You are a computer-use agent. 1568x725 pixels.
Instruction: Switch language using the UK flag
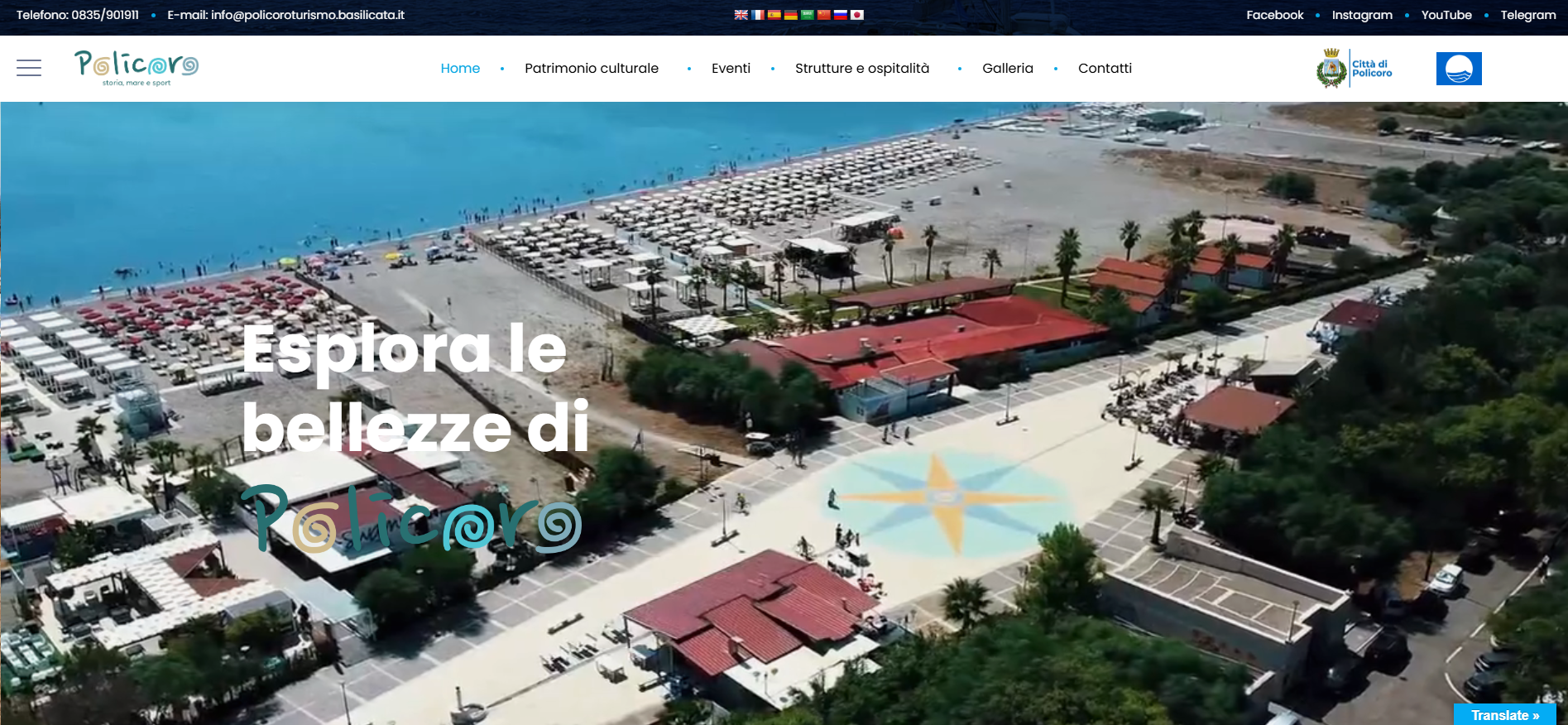[741, 15]
